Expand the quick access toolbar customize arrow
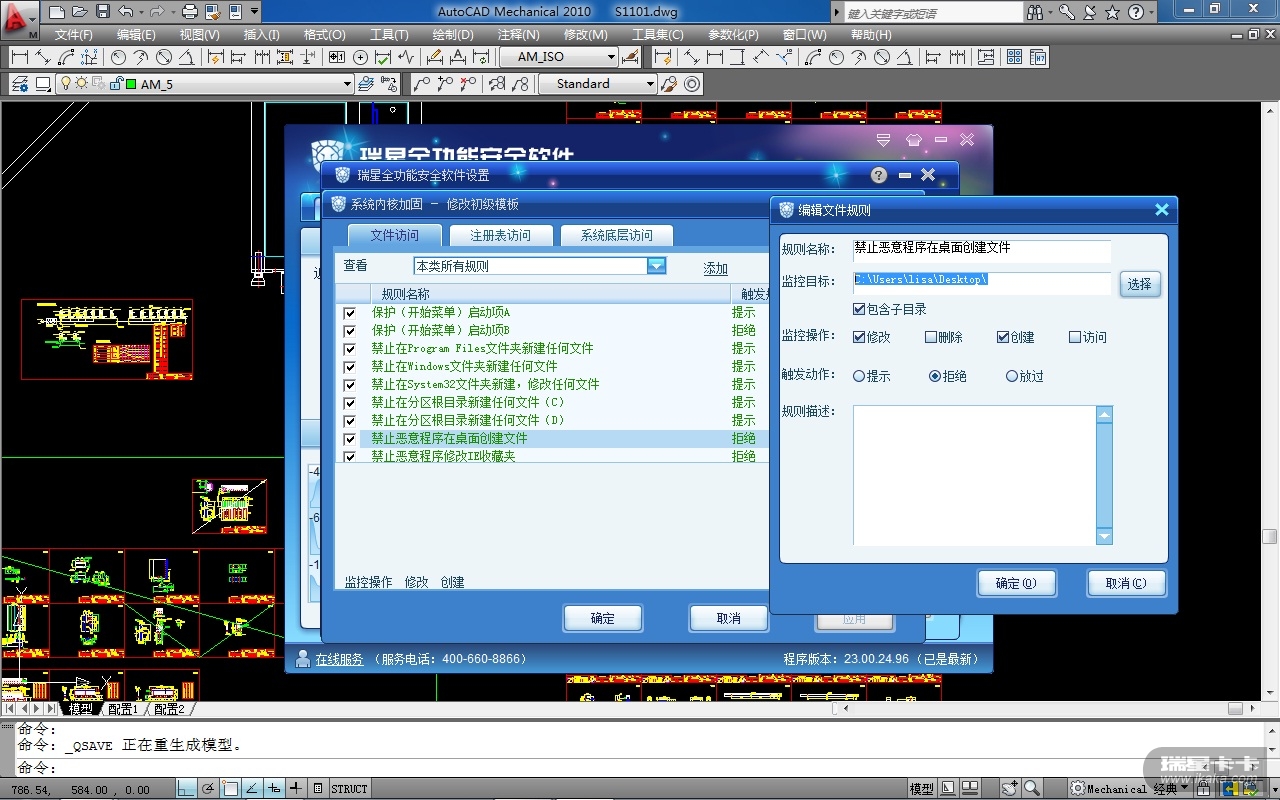Image resolution: width=1280 pixels, height=800 pixels. (x=255, y=12)
